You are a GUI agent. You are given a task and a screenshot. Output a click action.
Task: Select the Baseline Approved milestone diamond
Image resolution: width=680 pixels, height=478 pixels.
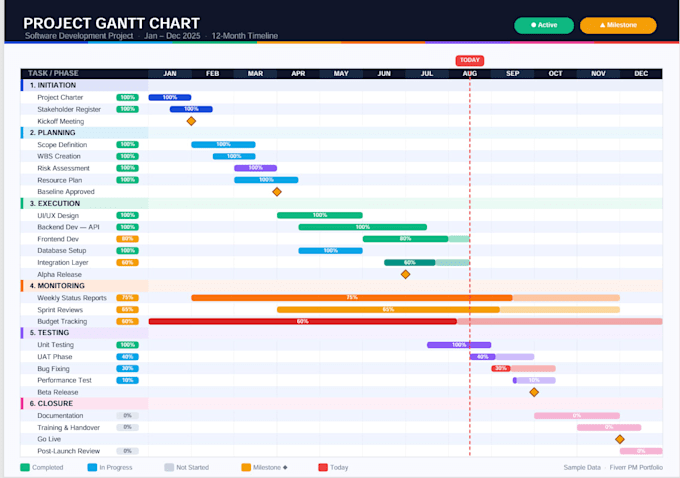click(277, 192)
